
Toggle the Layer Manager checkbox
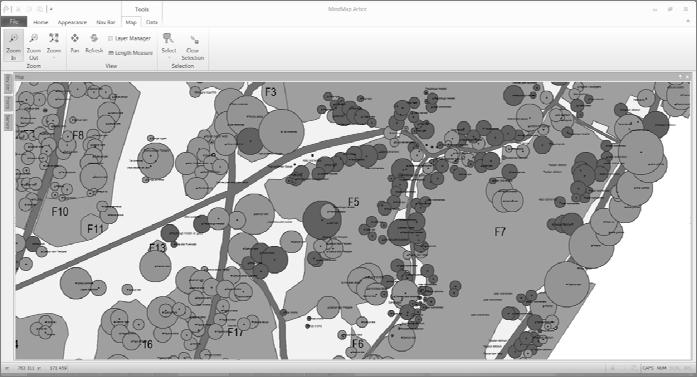coord(111,39)
